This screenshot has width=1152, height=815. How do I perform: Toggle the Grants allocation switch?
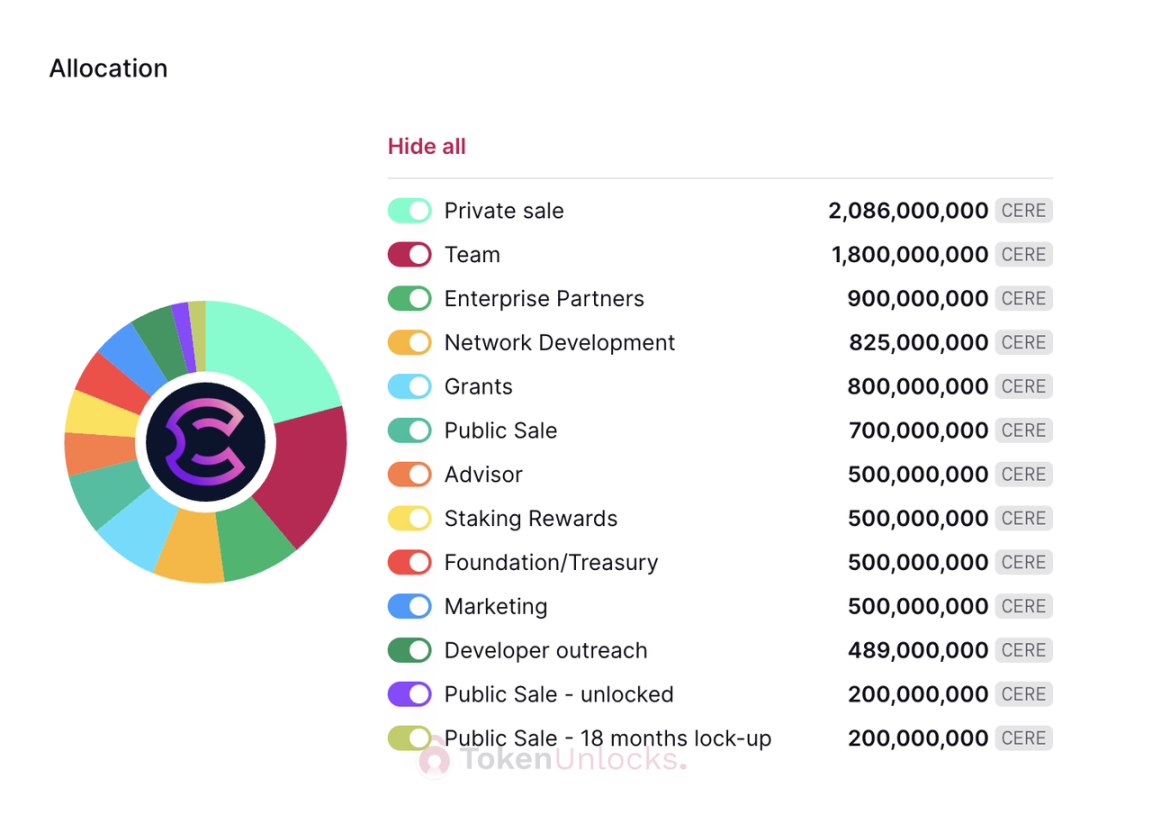pos(409,387)
